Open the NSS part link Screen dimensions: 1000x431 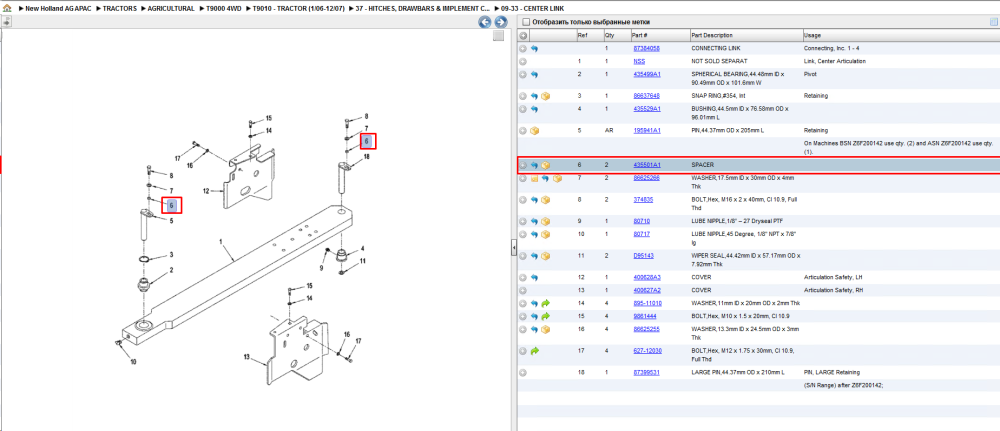tap(639, 61)
